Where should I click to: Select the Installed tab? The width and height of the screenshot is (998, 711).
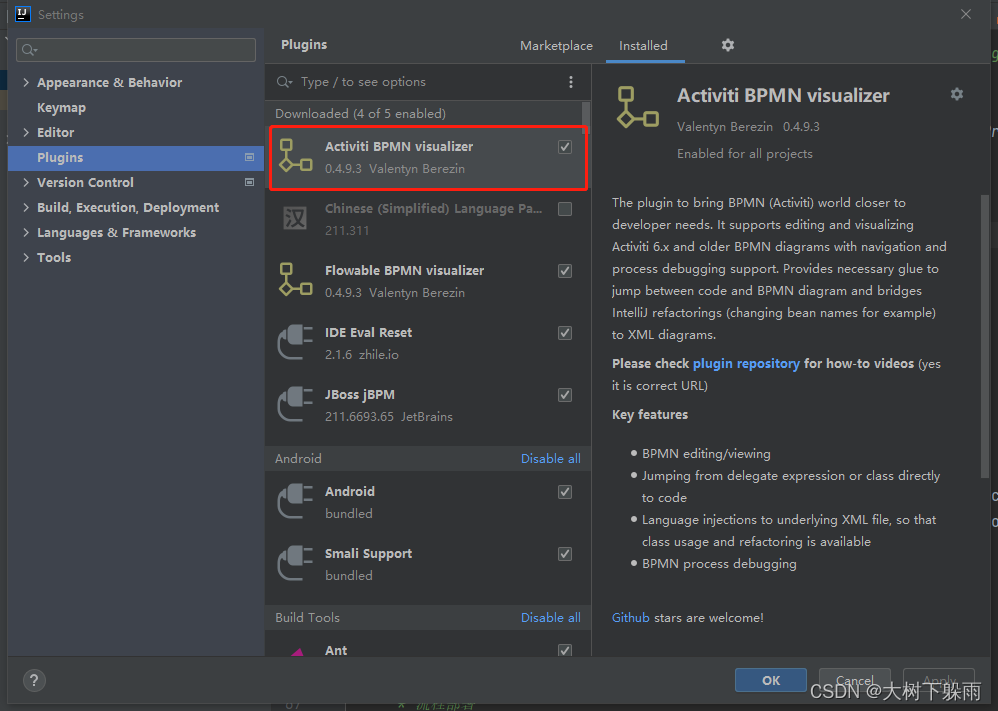pos(643,46)
